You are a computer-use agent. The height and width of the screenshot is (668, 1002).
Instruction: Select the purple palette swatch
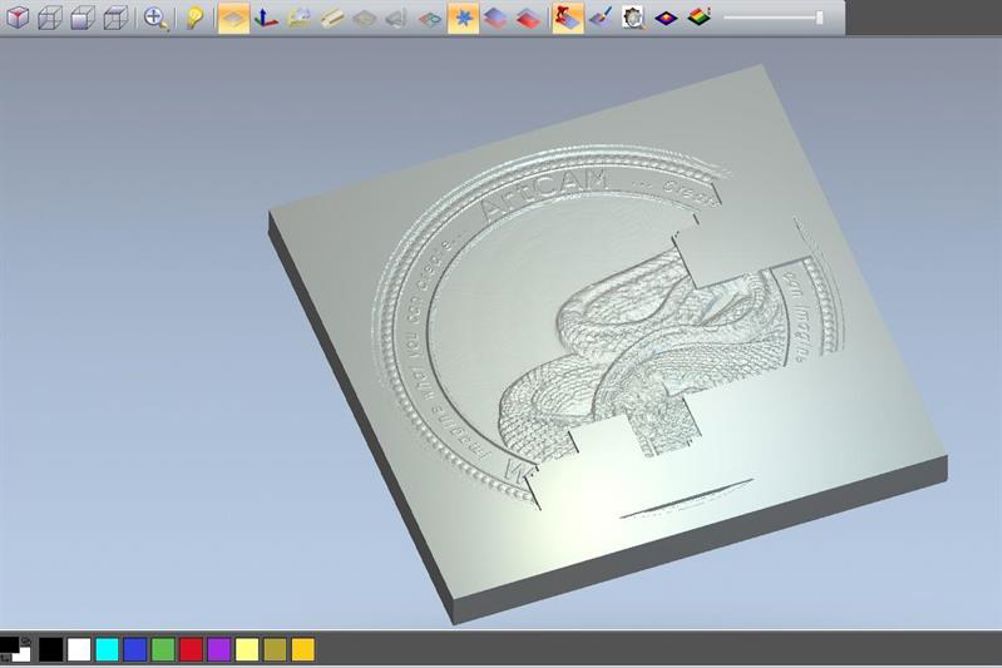[x=219, y=649]
